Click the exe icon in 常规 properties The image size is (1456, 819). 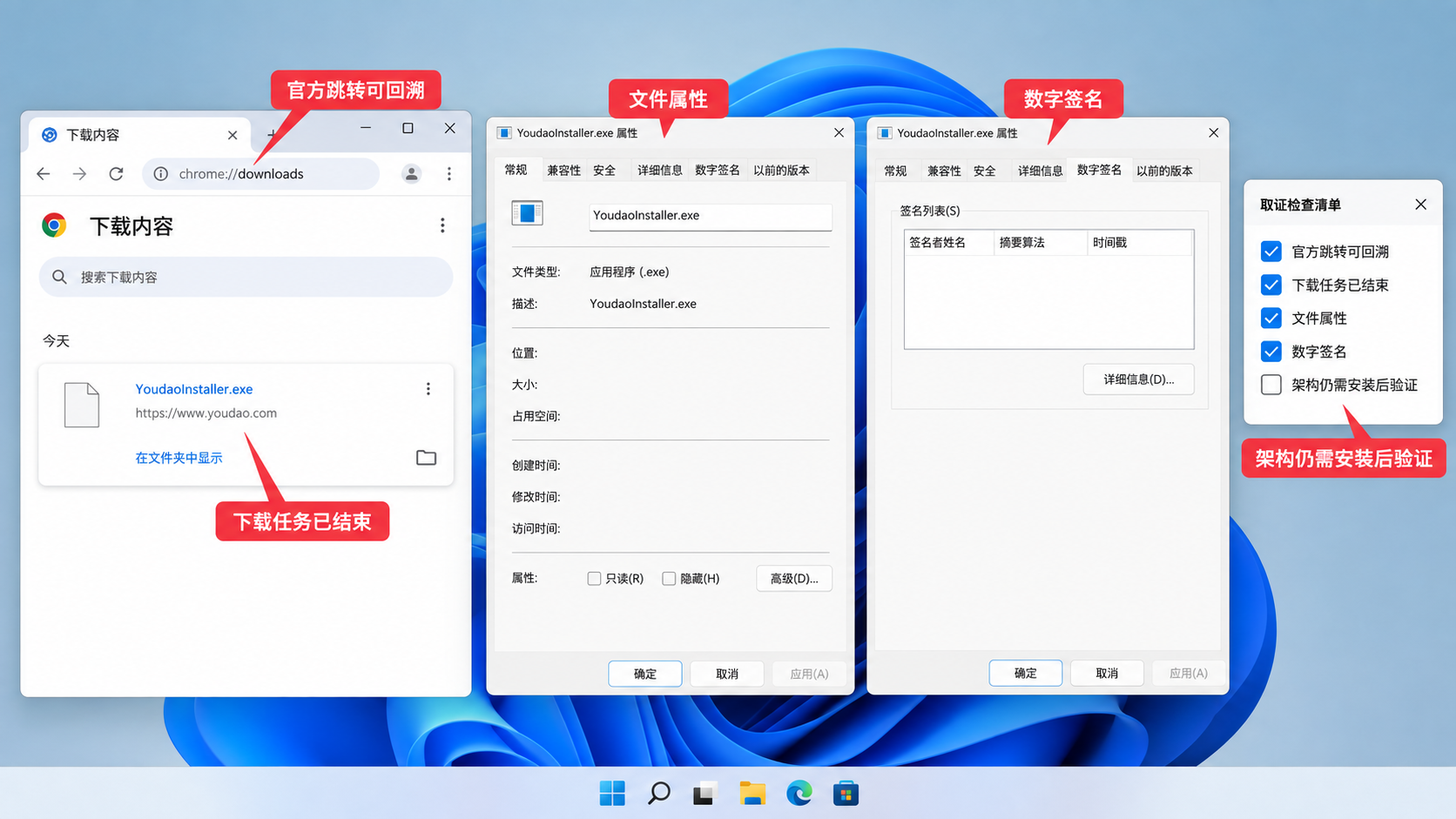pos(527,212)
